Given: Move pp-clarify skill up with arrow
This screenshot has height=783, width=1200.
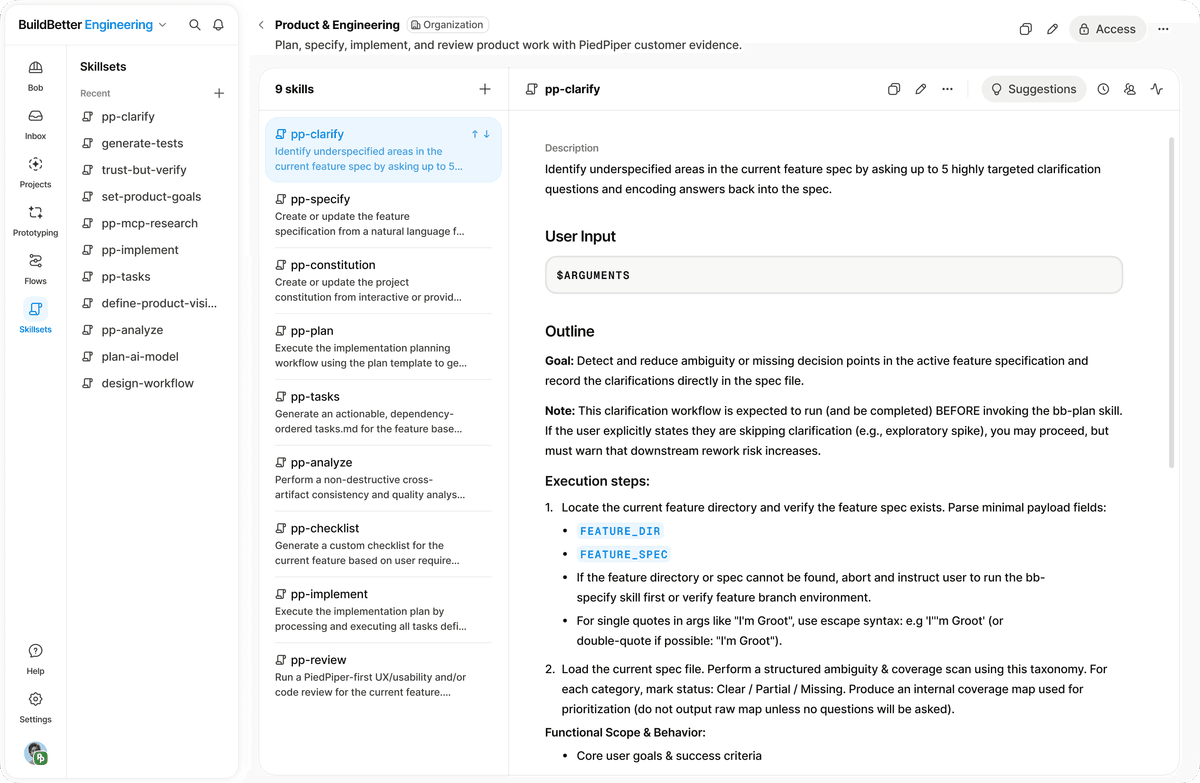Looking at the screenshot, I should [475, 134].
